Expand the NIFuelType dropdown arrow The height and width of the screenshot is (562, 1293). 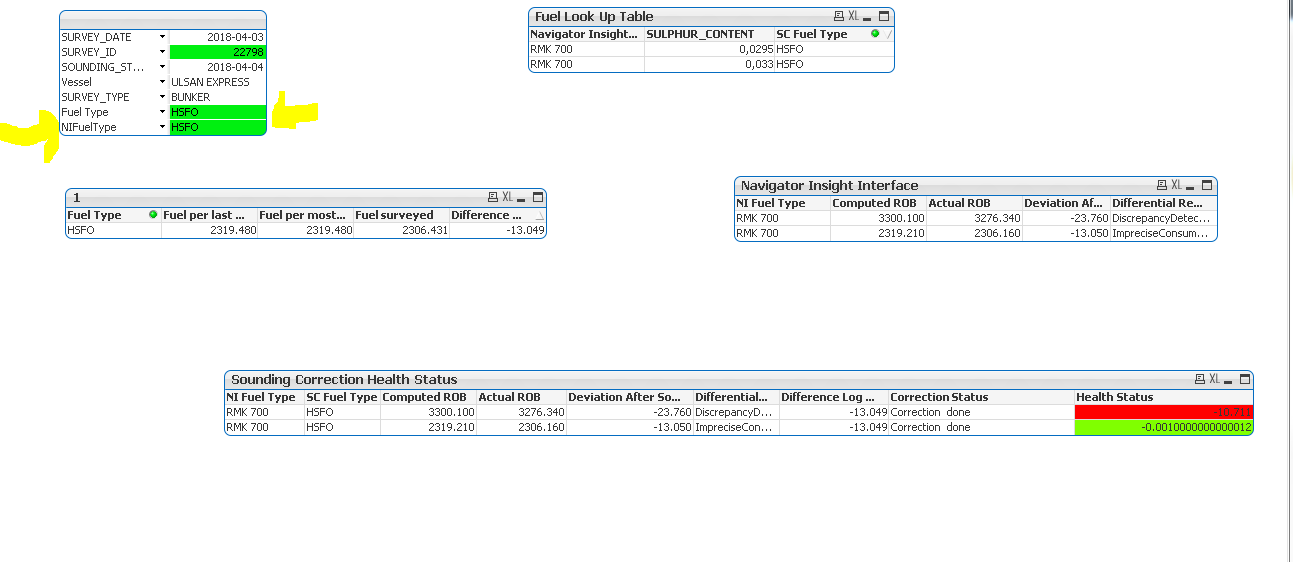[x=162, y=127]
